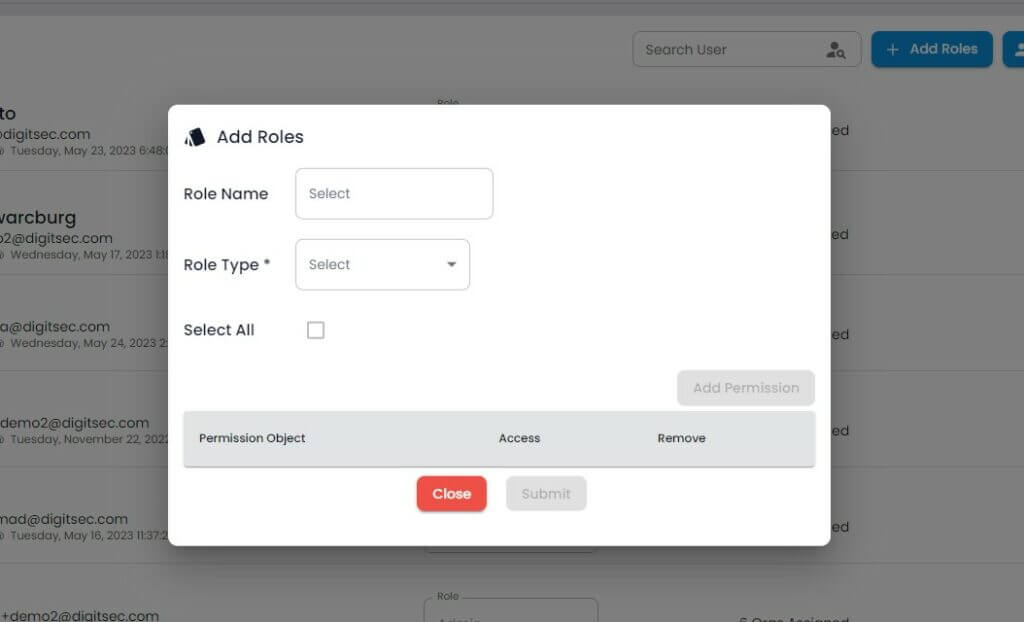Click the Tuesday, May 16, 2023 timestamp
This screenshot has width=1024, height=622.
point(88,535)
